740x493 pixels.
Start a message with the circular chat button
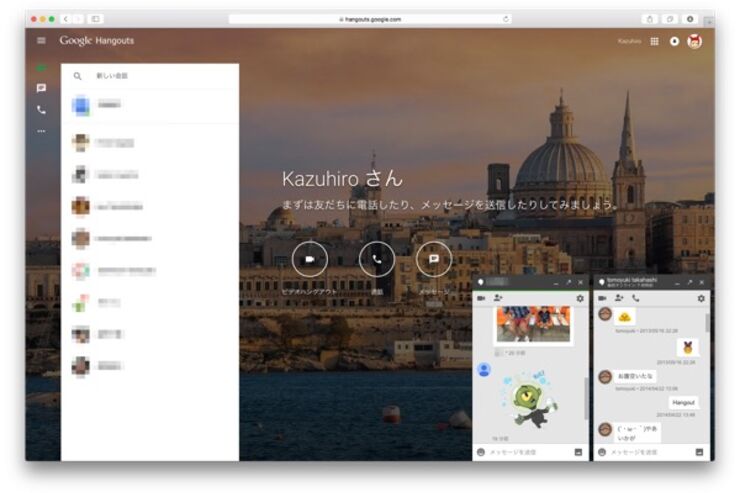pyautogui.click(x=434, y=259)
